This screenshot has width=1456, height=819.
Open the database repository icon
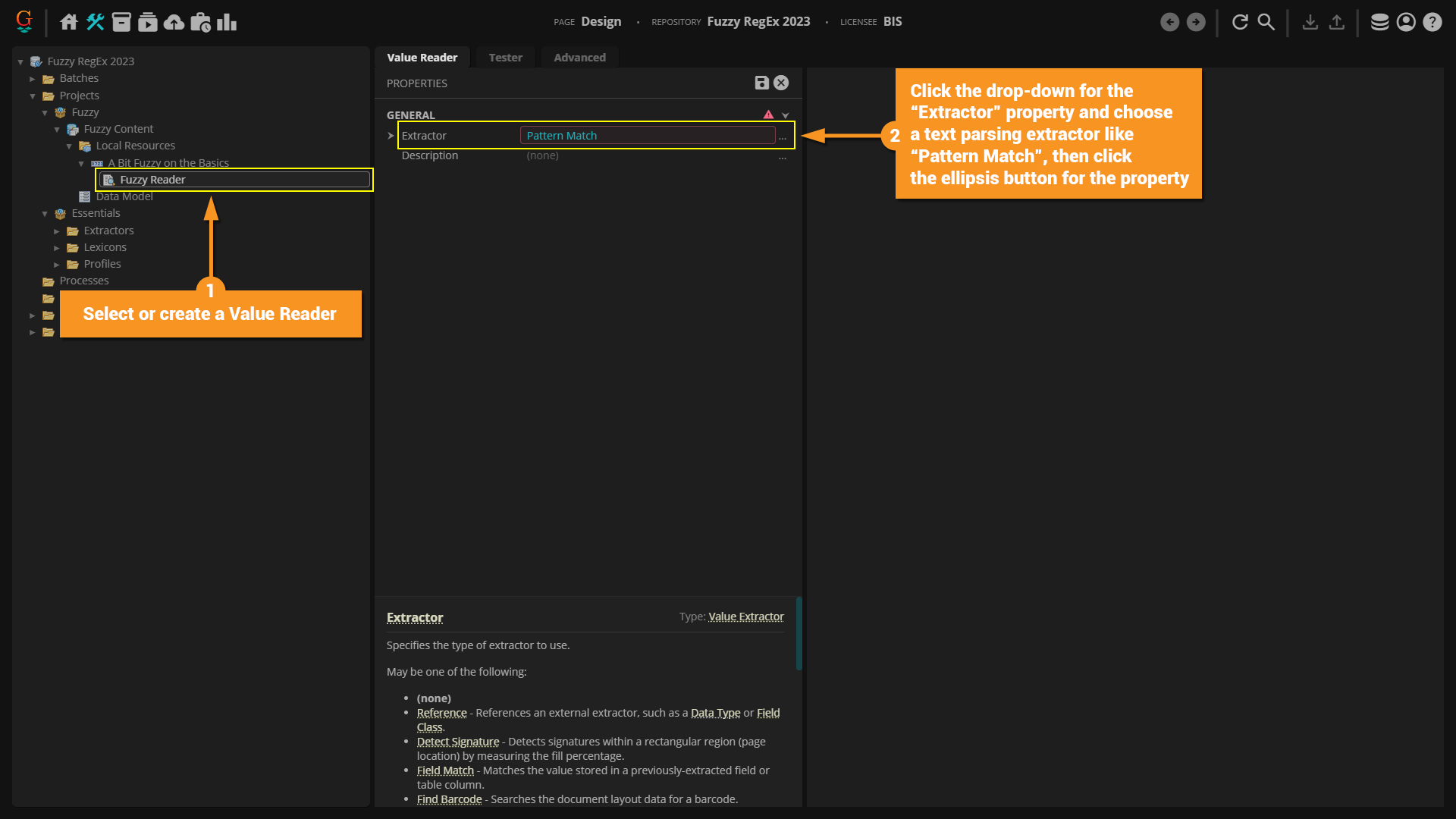(1379, 22)
